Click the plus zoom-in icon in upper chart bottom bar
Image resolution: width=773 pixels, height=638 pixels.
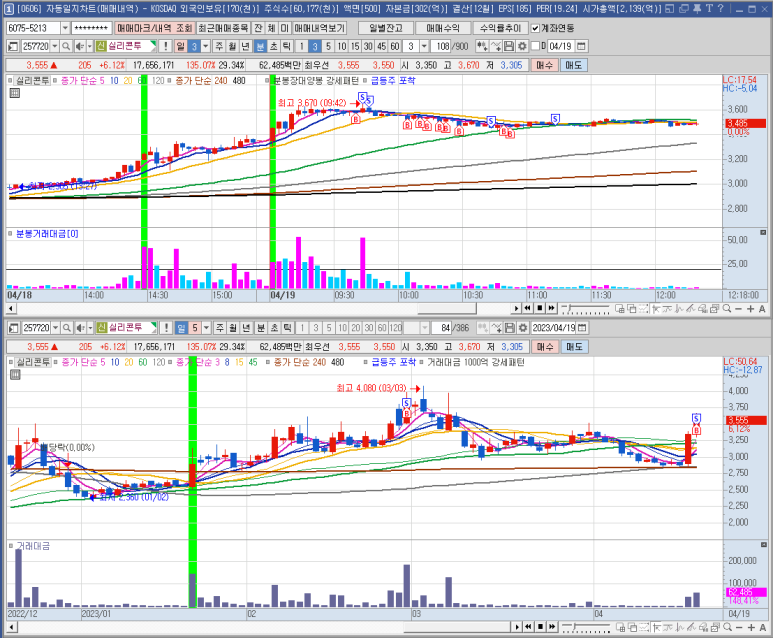tap(750, 309)
